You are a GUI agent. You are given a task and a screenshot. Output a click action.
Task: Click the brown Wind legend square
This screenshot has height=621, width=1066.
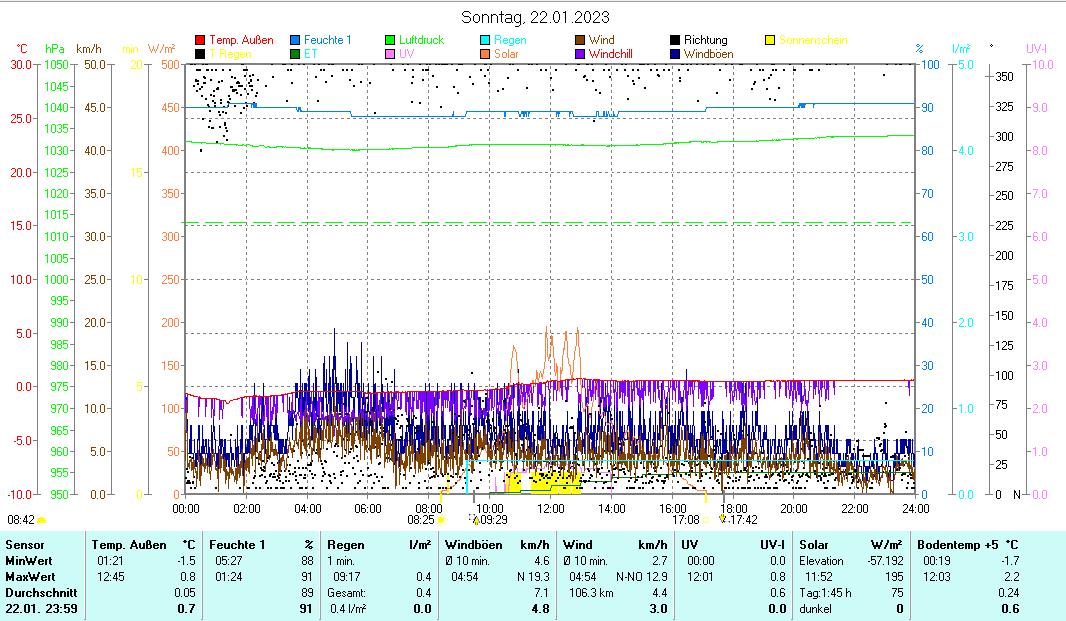[580, 40]
